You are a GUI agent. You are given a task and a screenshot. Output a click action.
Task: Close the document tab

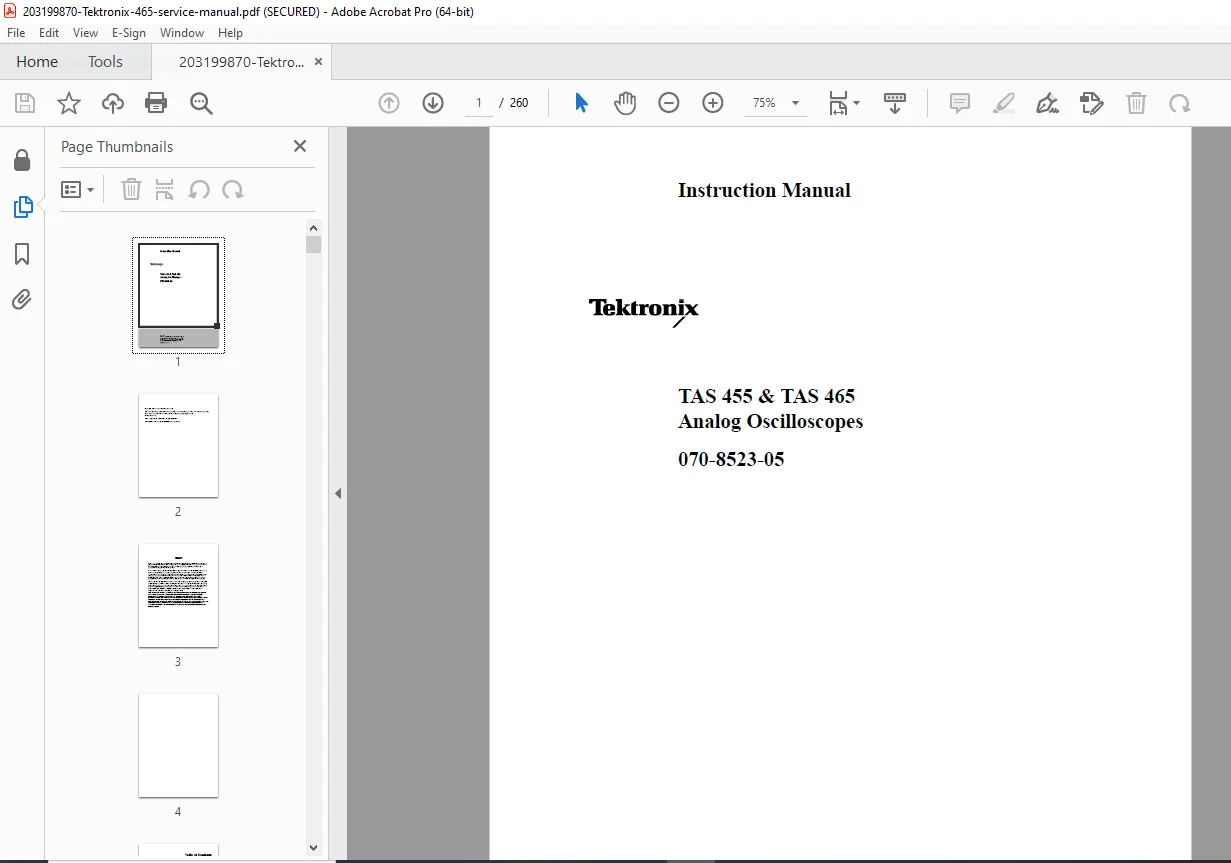[x=319, y=62]
